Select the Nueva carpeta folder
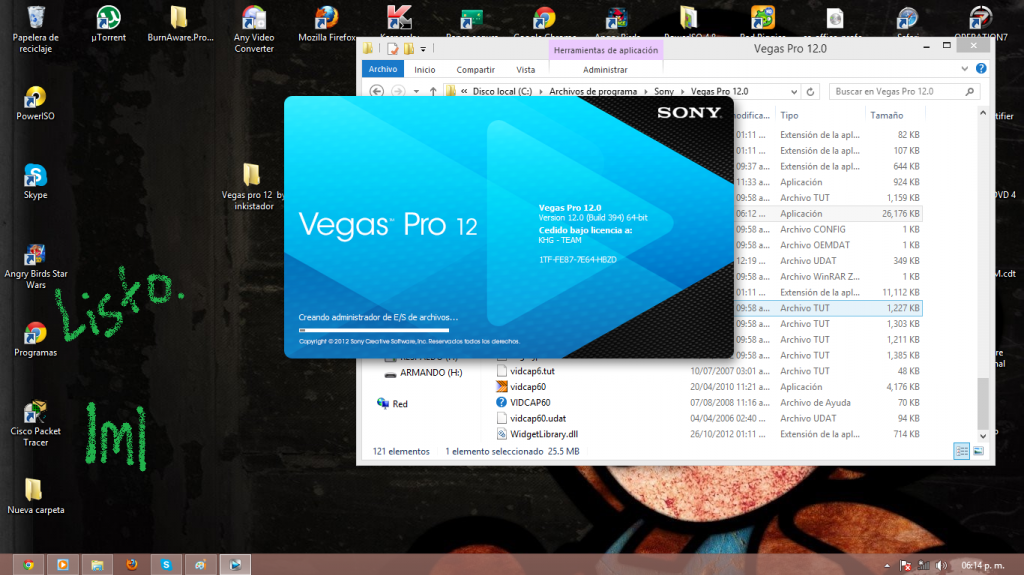The width and height of the screenshot is (1024, 575). pyautogui.click(x=35, y=497)
